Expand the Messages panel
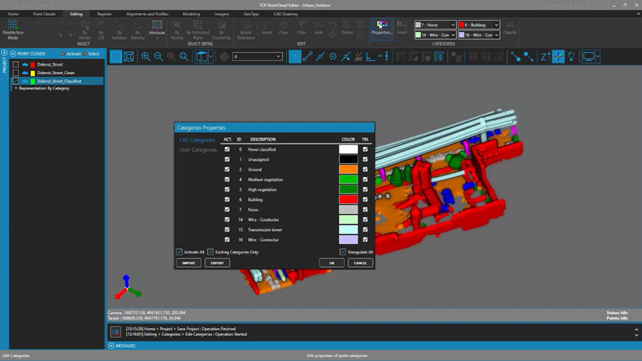 (111, 346)
